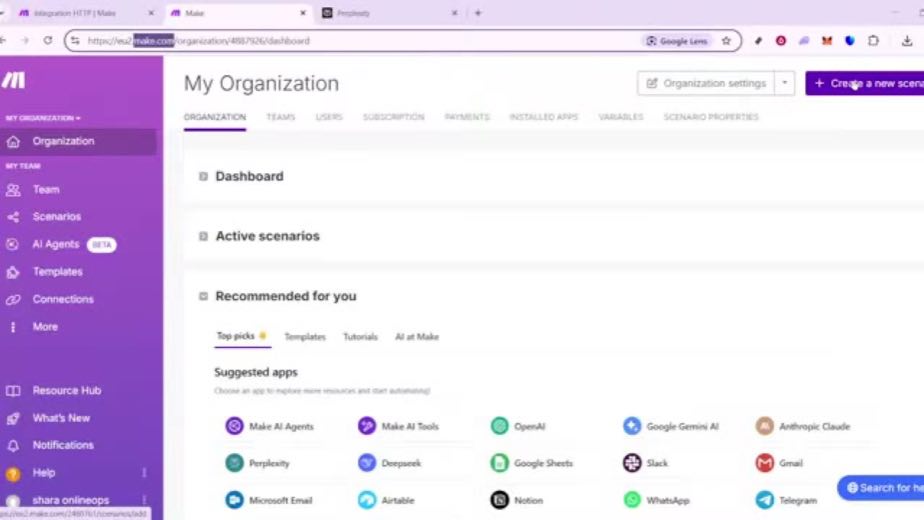This screenshot has width=924, height=520.
Task: Collapse the Active scenarios section
Action: point(203,236)
